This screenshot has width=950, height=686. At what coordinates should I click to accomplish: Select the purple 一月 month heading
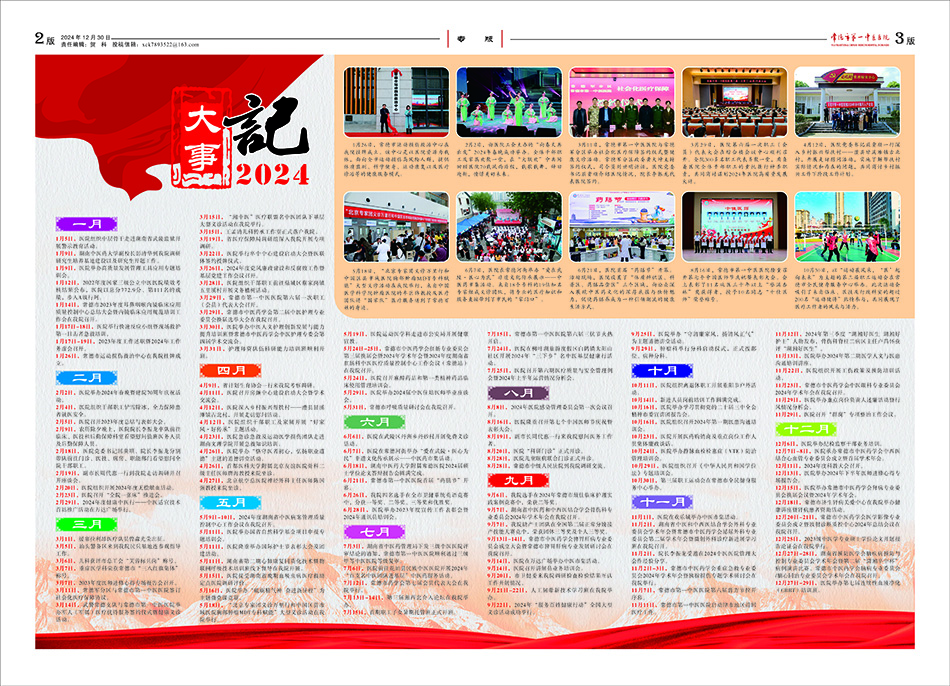tap(87, 224)
